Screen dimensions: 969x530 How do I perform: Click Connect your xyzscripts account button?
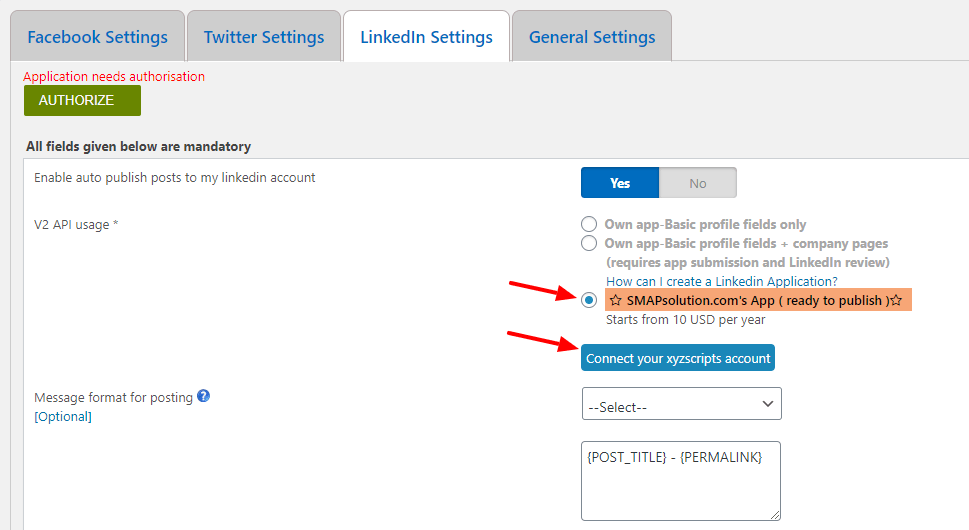point(678,358)
